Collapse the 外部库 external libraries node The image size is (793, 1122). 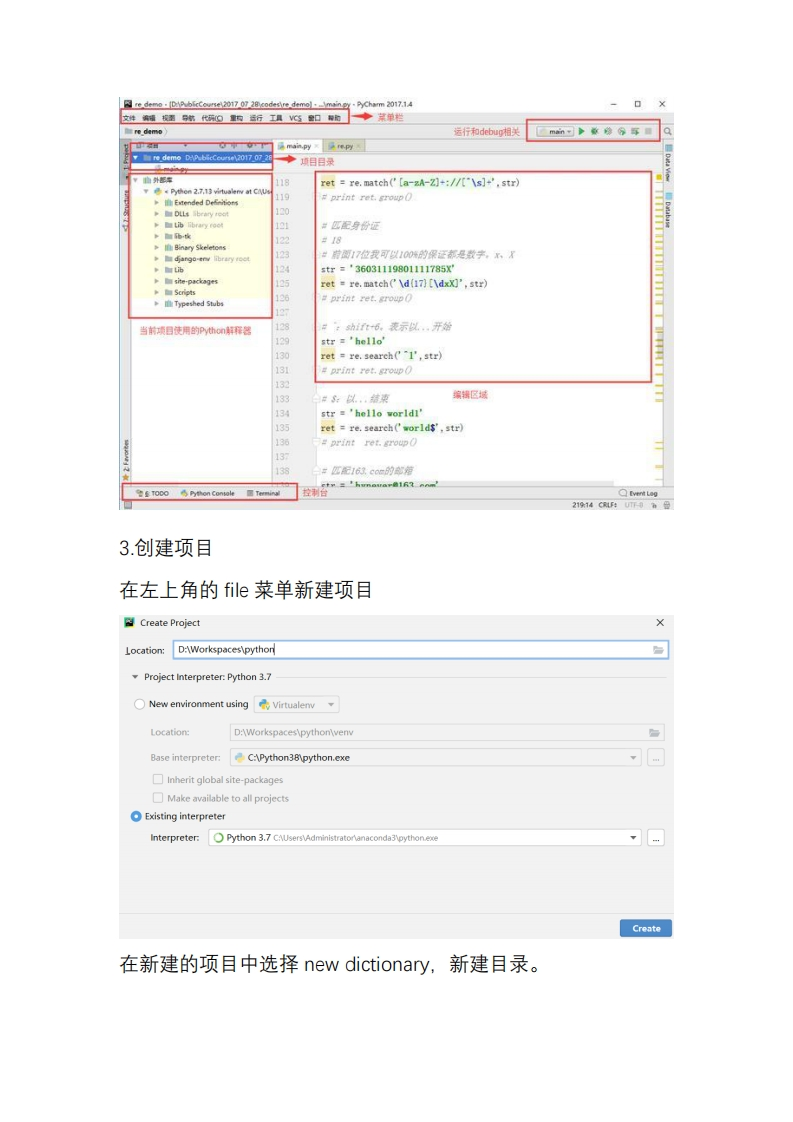tap(135, 180)
